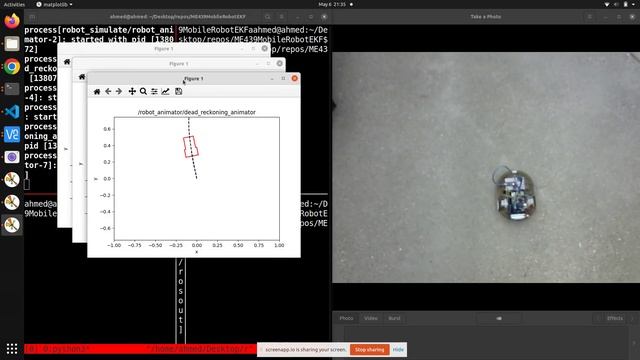Click Home icon in the rearmost Figure window
This screenshot has height=360, width=640.
(67, 62)
